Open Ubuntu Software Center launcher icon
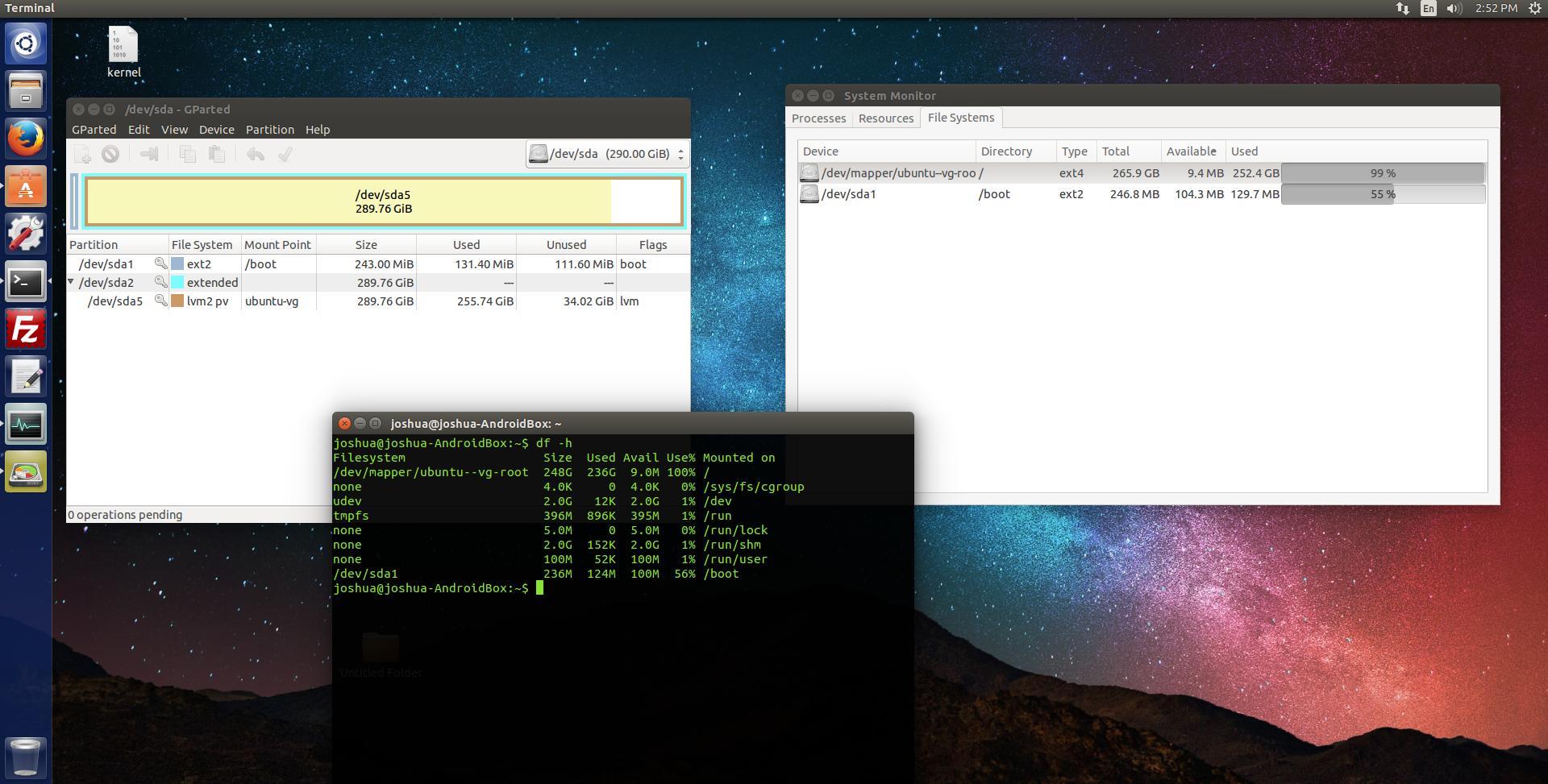The width and height of the screenshot is (1548, 784). coord(26,186)
